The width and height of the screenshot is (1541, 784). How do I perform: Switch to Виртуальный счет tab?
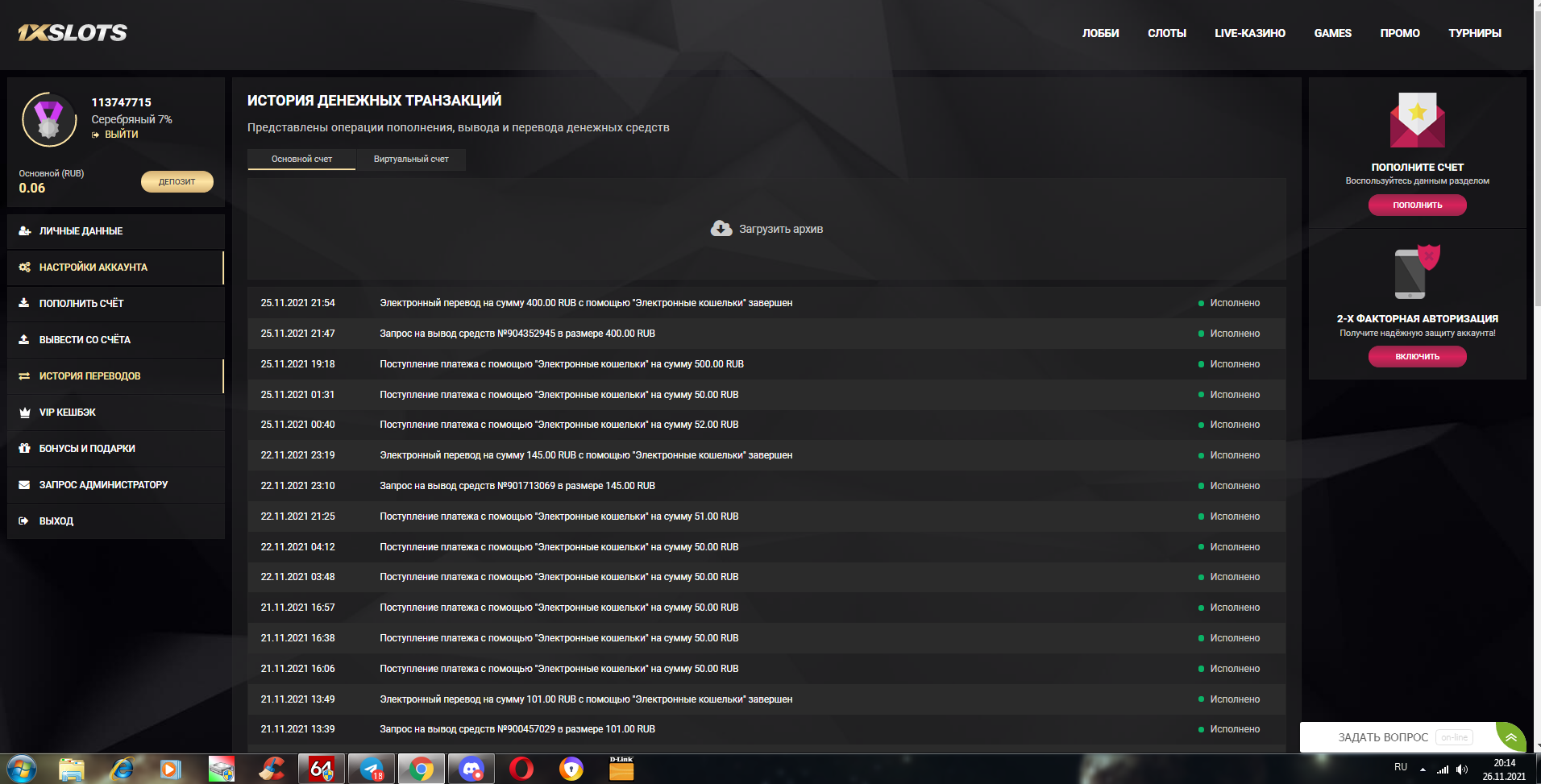coord(411,160)
